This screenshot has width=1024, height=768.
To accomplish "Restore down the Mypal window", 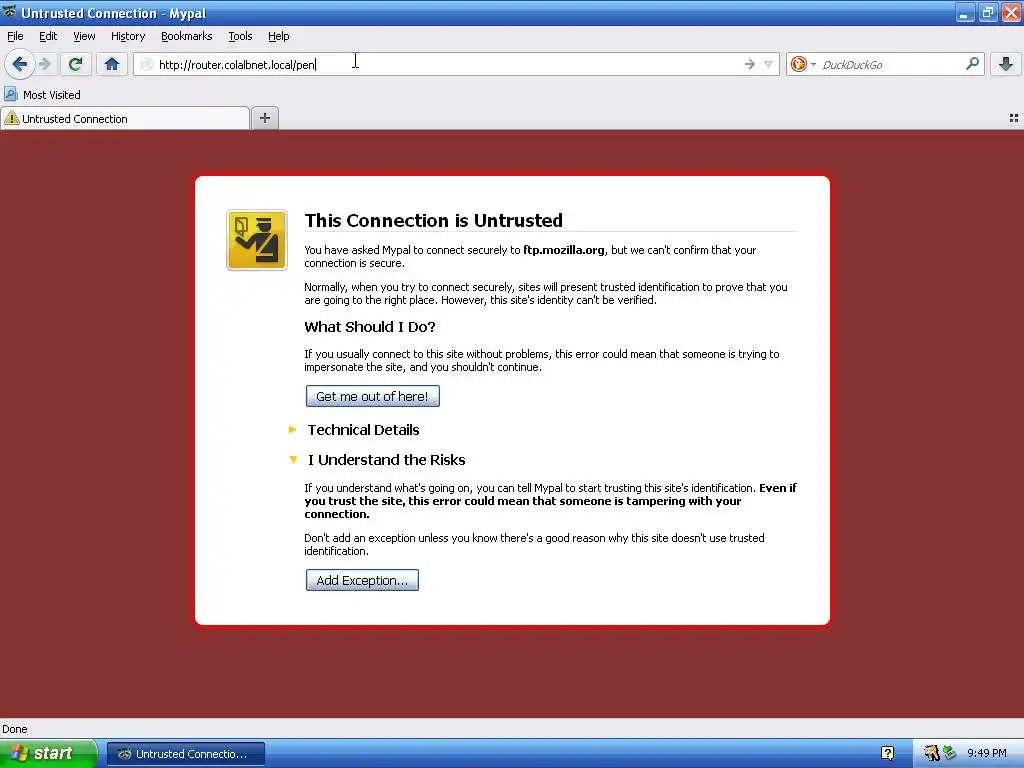I will coord(987,12).
